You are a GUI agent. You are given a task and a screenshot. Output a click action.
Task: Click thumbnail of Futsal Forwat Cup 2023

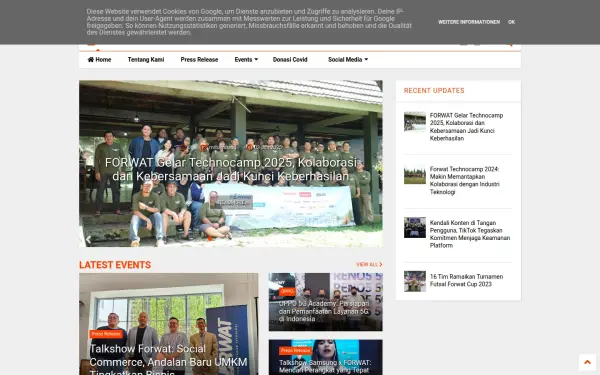click(x=415, y=281)
